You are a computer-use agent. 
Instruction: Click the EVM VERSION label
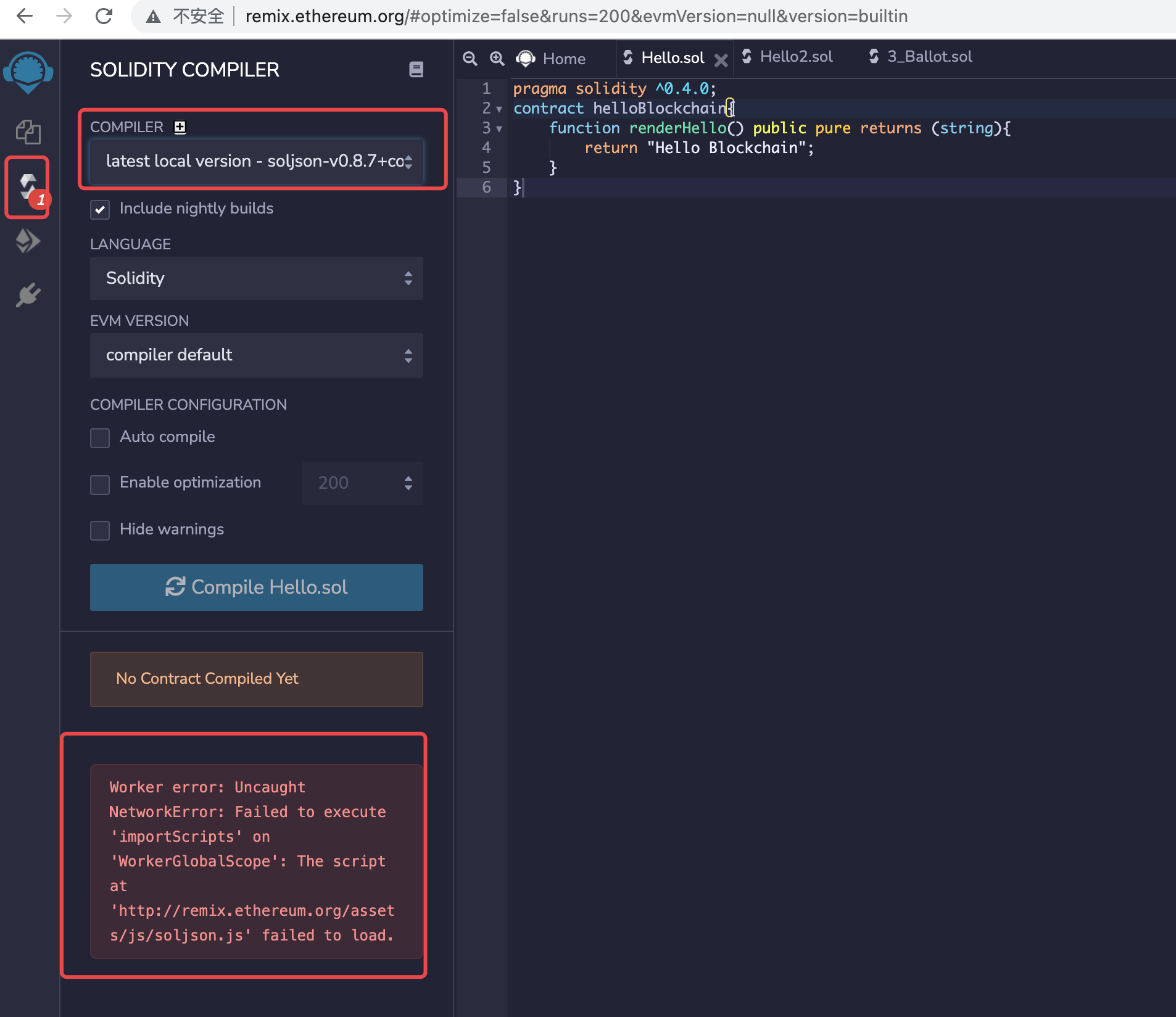point(139,321)
